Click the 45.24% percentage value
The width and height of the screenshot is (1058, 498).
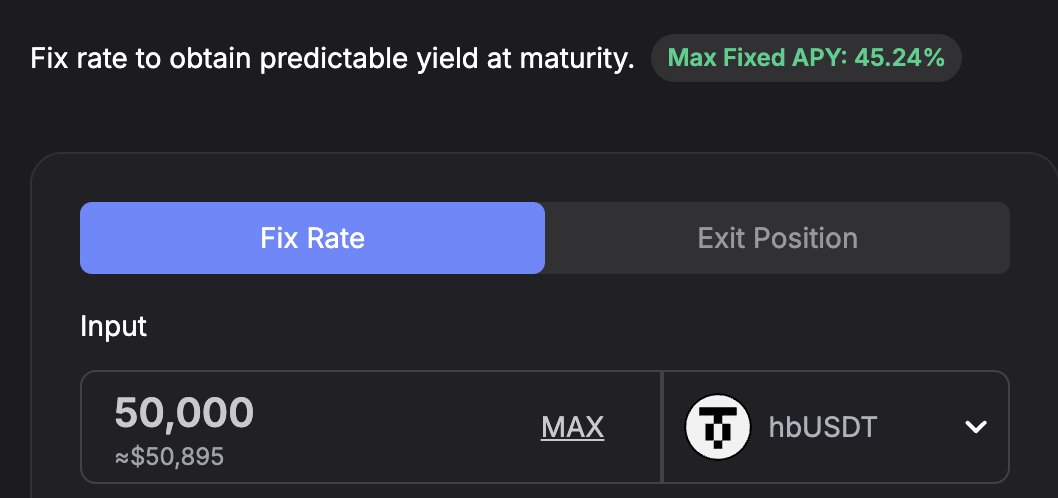(x=899, y=58)
